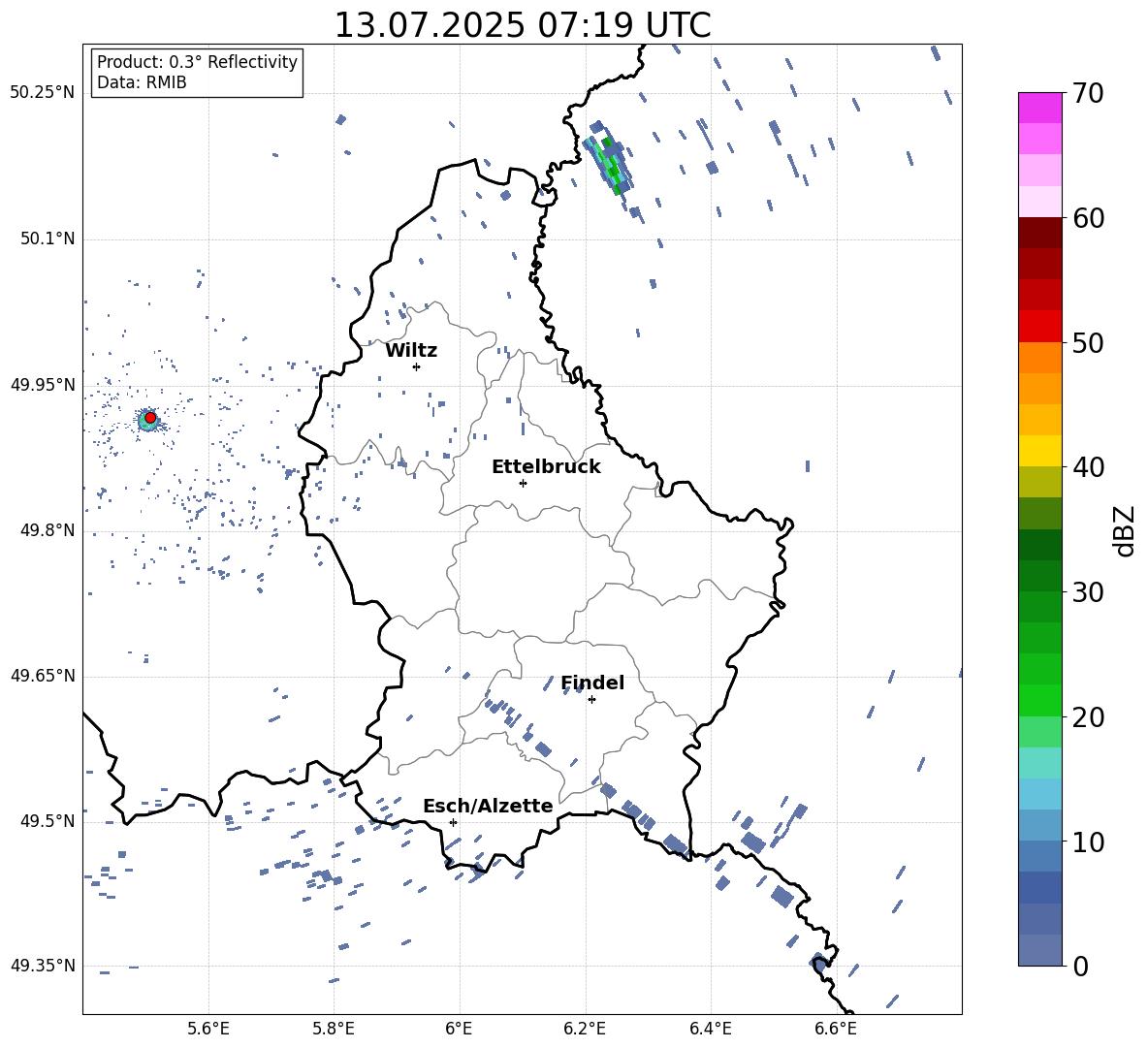Screen dimensions: 1148x1048
Task: Click the colorbar tick label 30
Action: (1088, 592)
